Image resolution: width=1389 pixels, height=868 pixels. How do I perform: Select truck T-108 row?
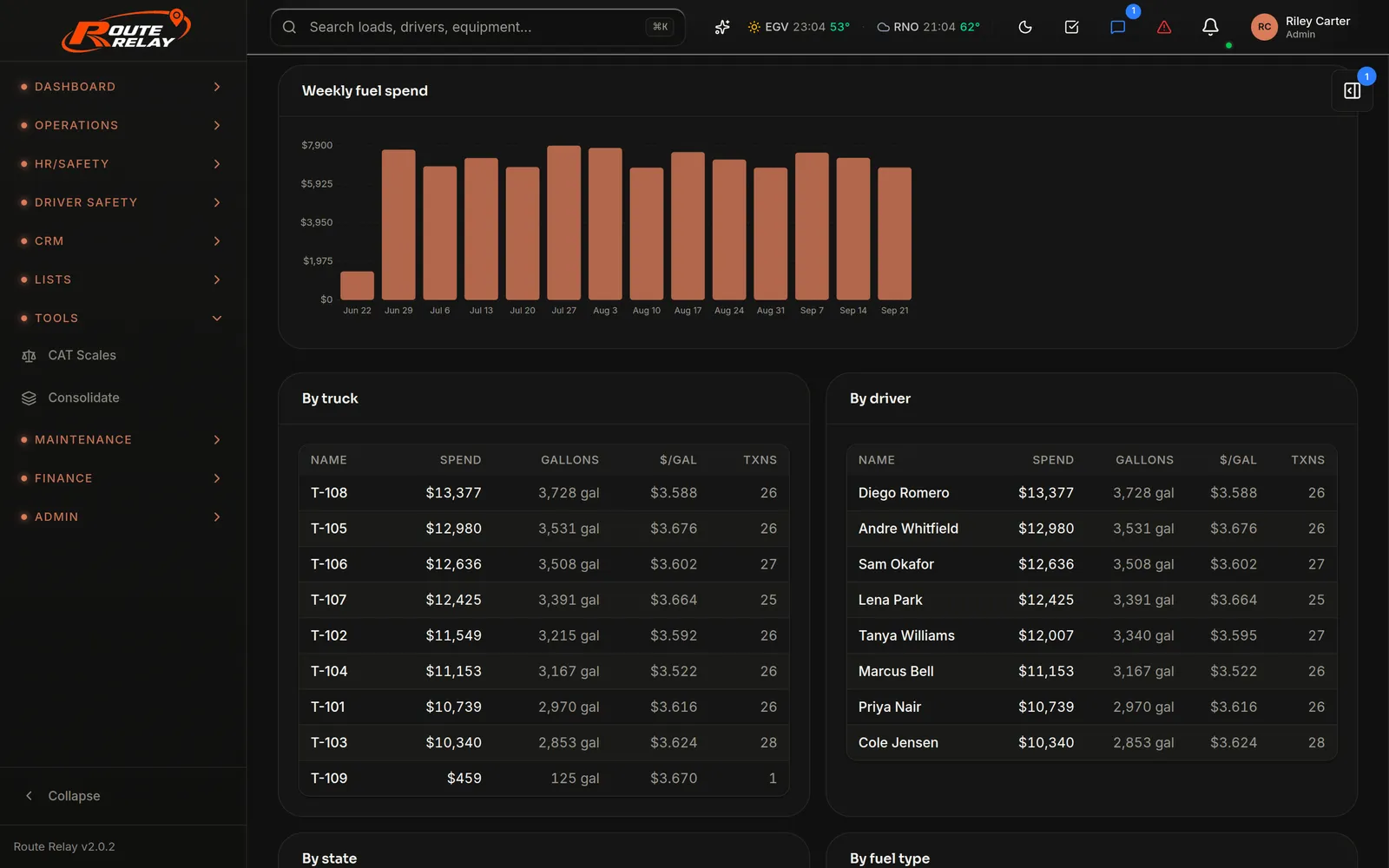(543, 493)
